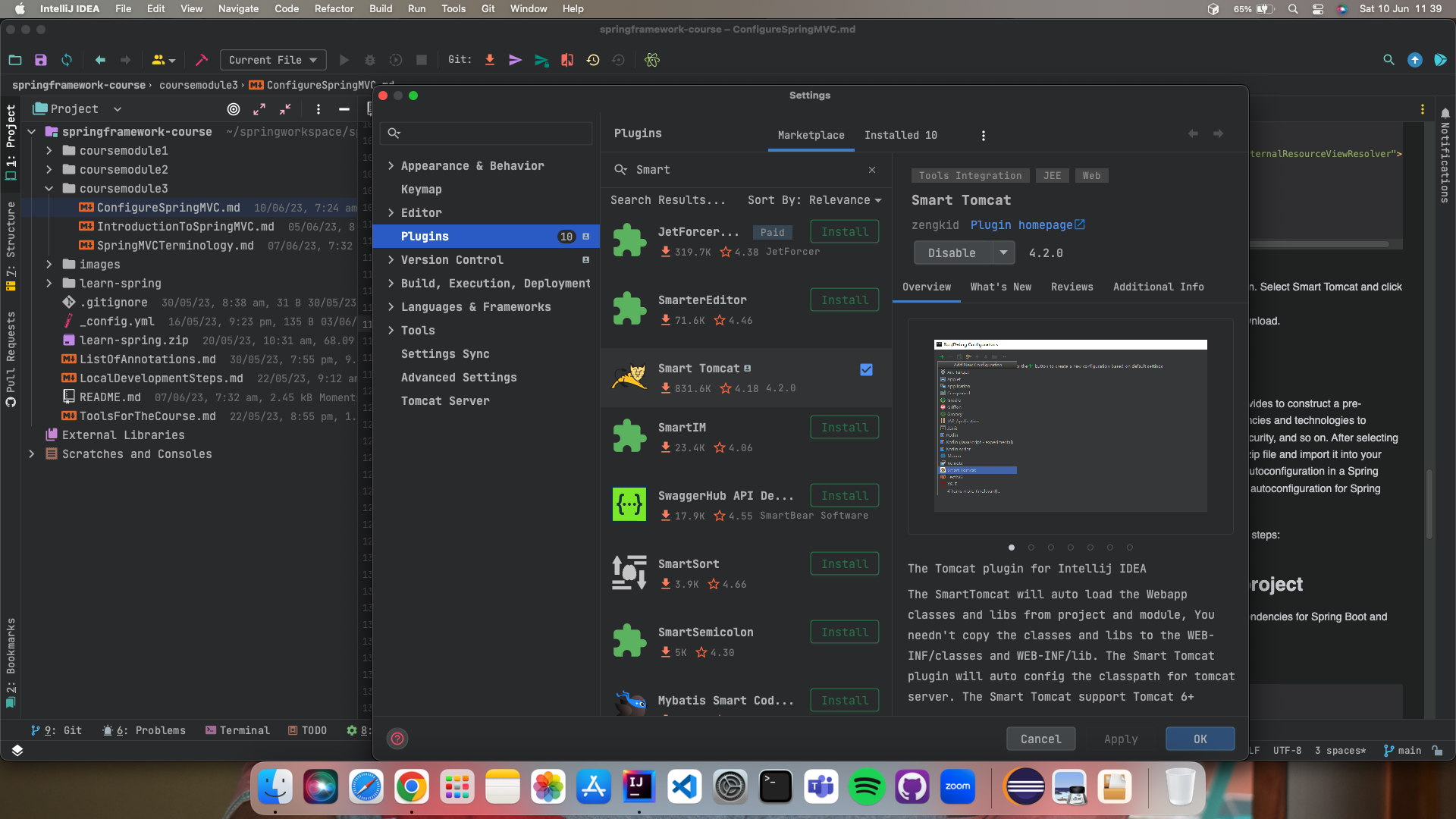Click the Smart Tomcat plugin icon
1456x819 pixels.
pyautogui.click(x=629, y=377)
